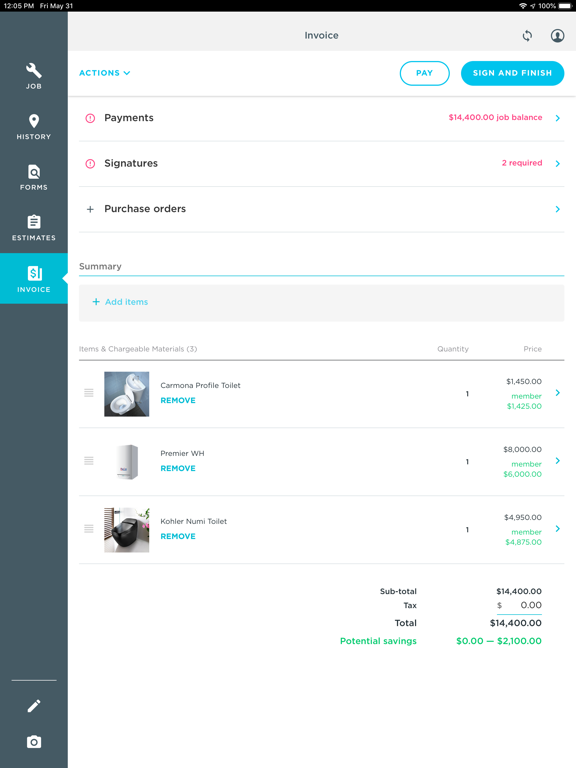This screenshot has height=768, width=576.
Task: Select the Invoice dollar icon in sidebar
Action: pos(34,273)
